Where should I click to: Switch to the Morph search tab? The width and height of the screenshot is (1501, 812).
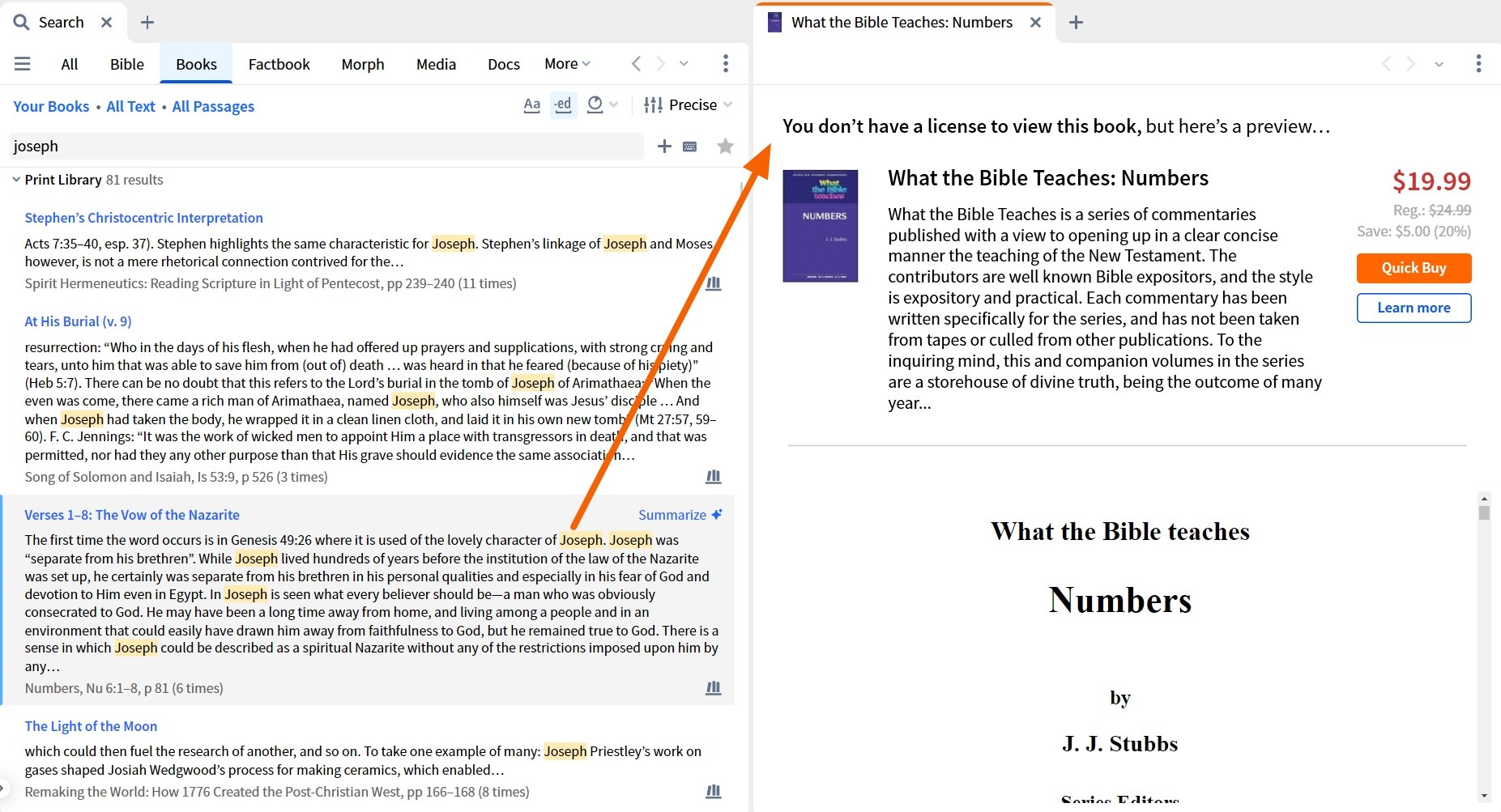363,64
